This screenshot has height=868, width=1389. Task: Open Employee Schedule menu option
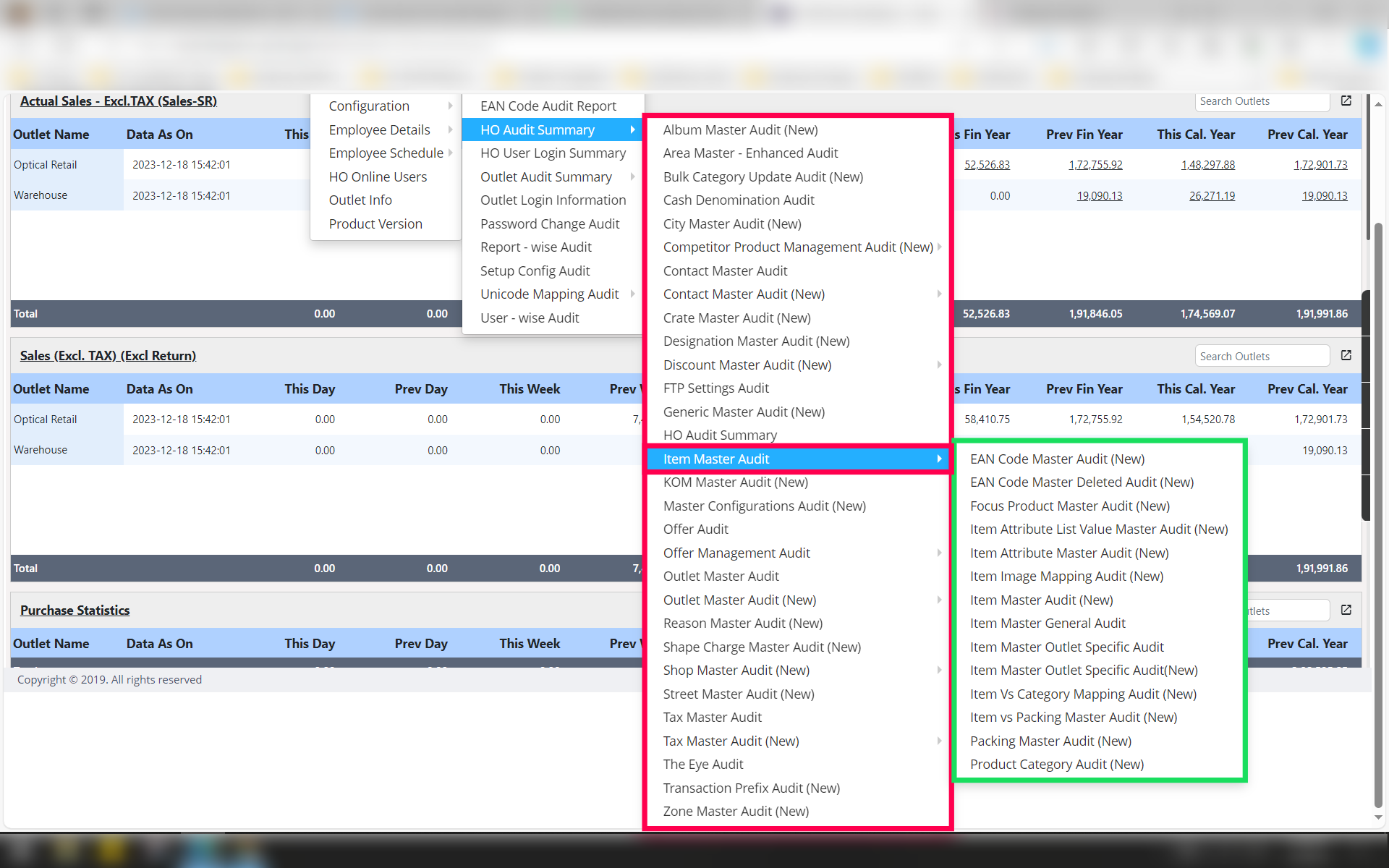[386, 153]
